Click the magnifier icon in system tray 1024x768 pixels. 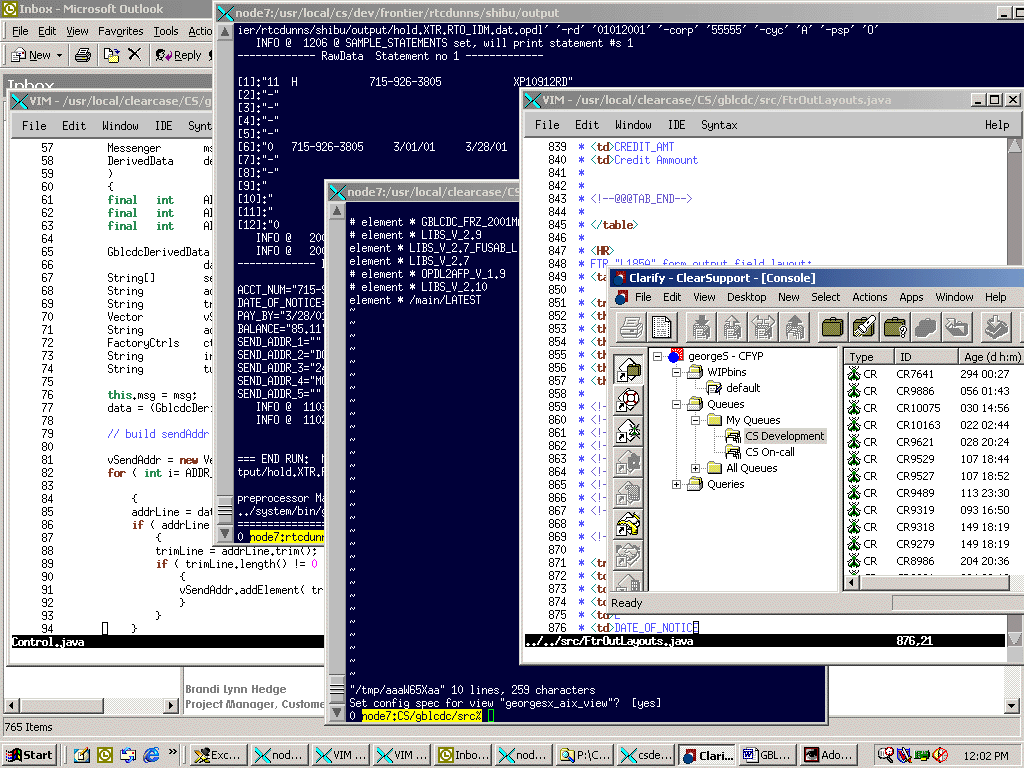(886, 755)
